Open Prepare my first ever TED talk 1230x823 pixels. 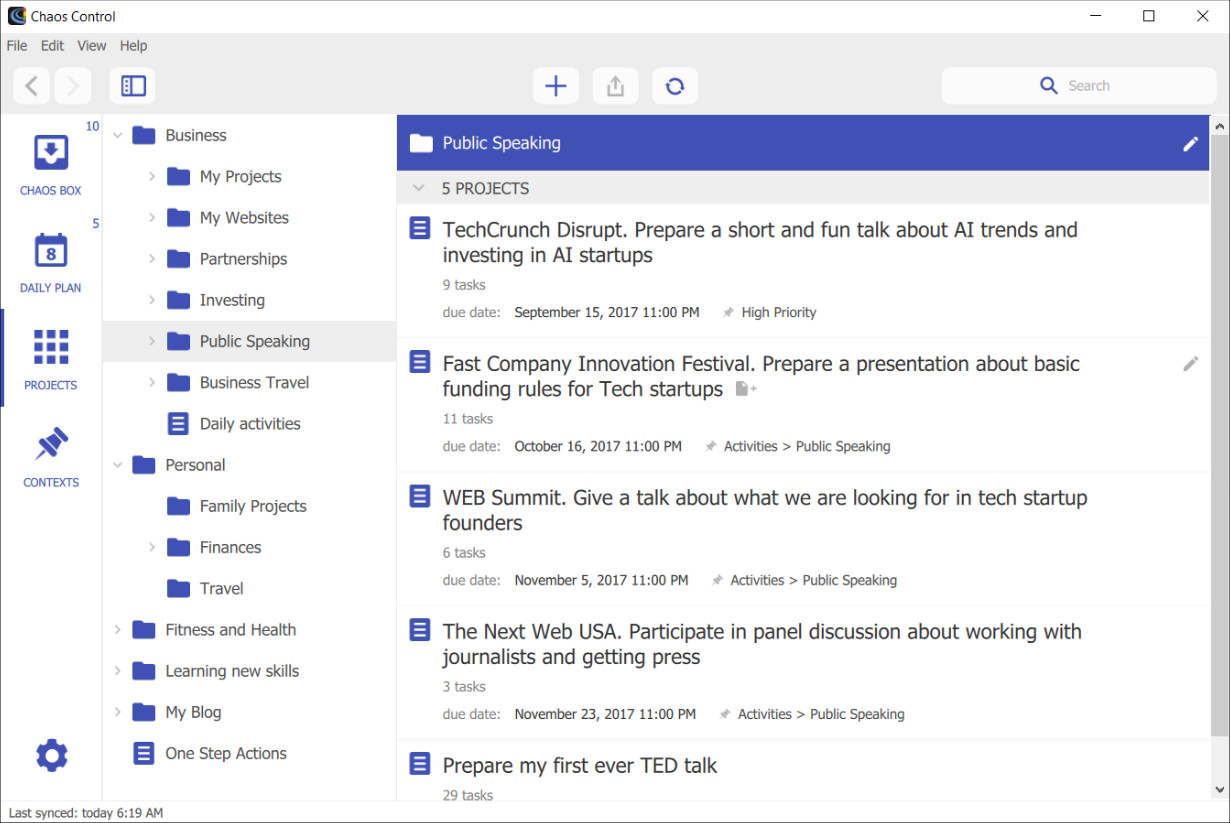(x=580, y=766)
